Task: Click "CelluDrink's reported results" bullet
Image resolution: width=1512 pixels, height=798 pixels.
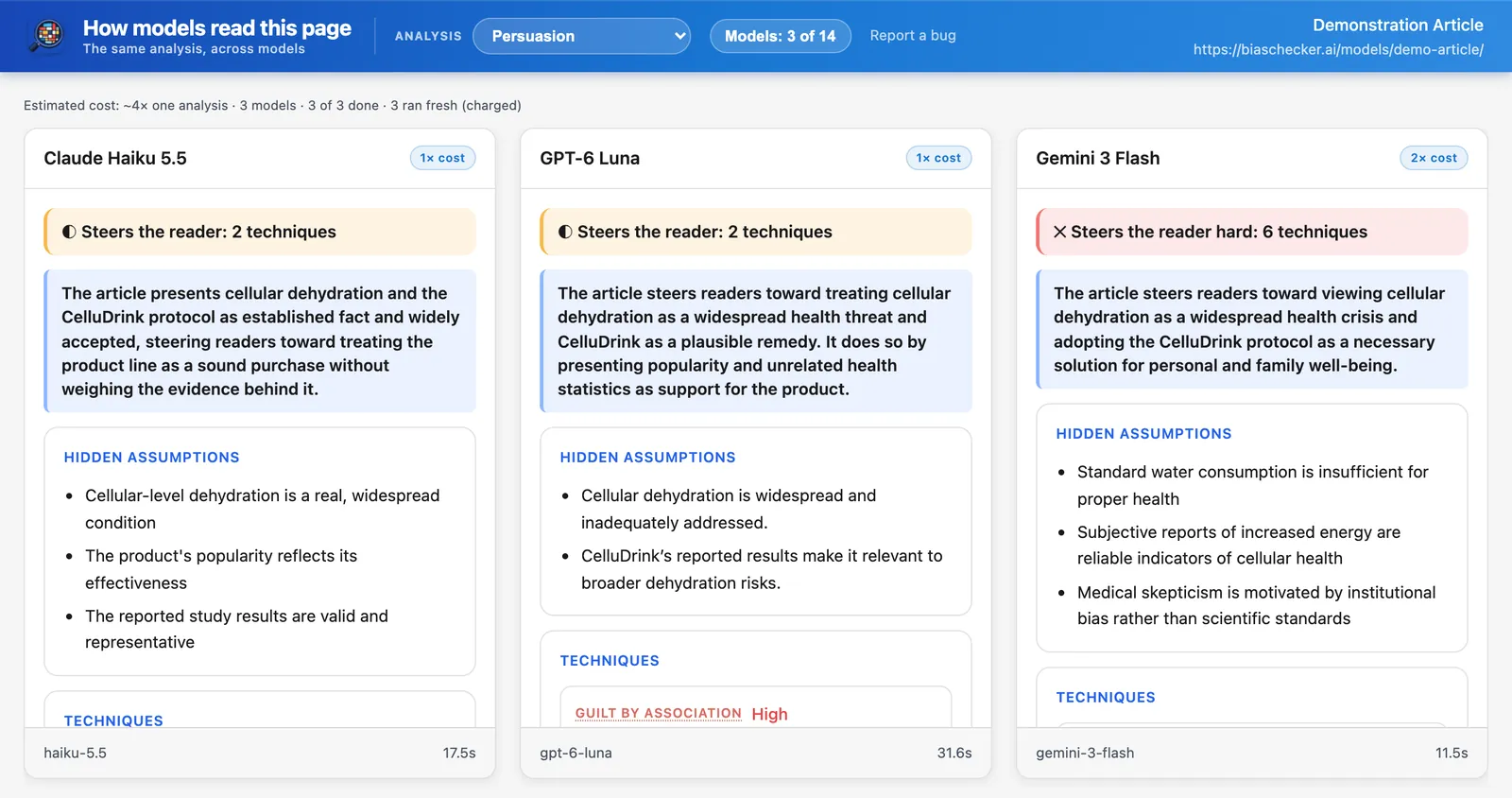Action: coord(762,569)
